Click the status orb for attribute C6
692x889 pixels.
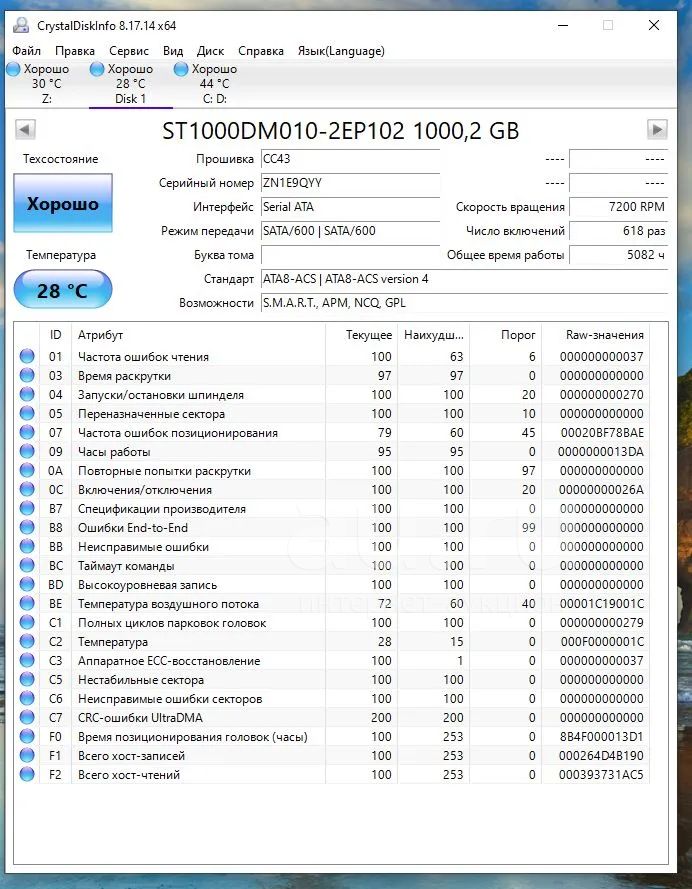tap(27, 698)
